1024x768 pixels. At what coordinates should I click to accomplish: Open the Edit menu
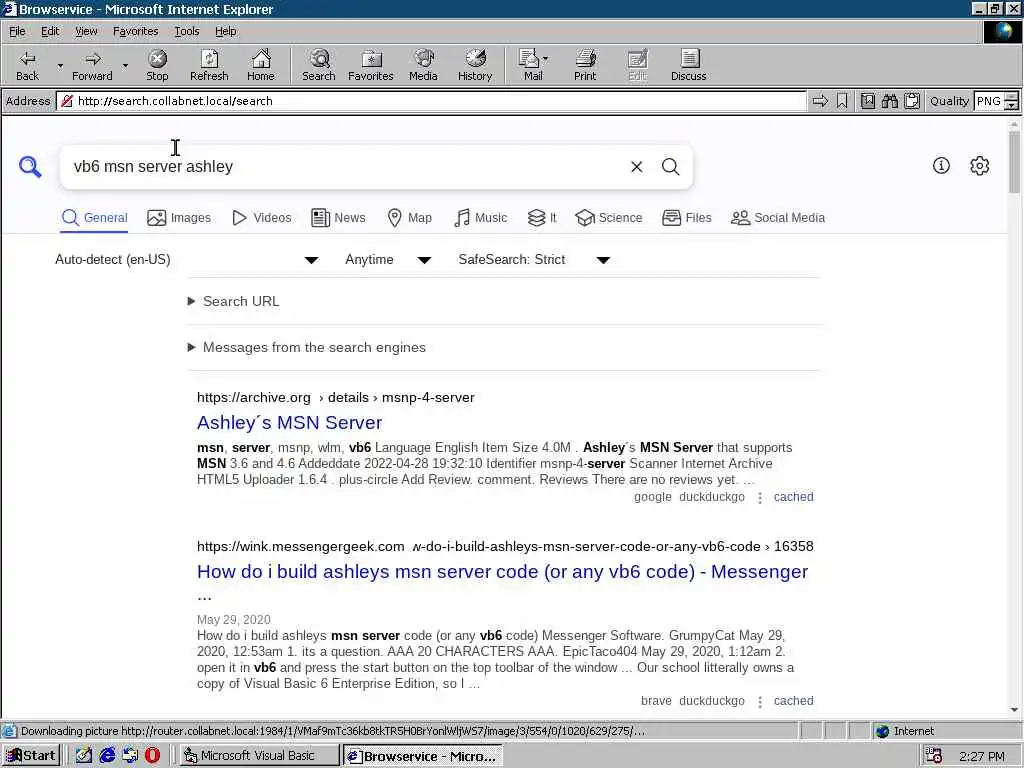50,31
